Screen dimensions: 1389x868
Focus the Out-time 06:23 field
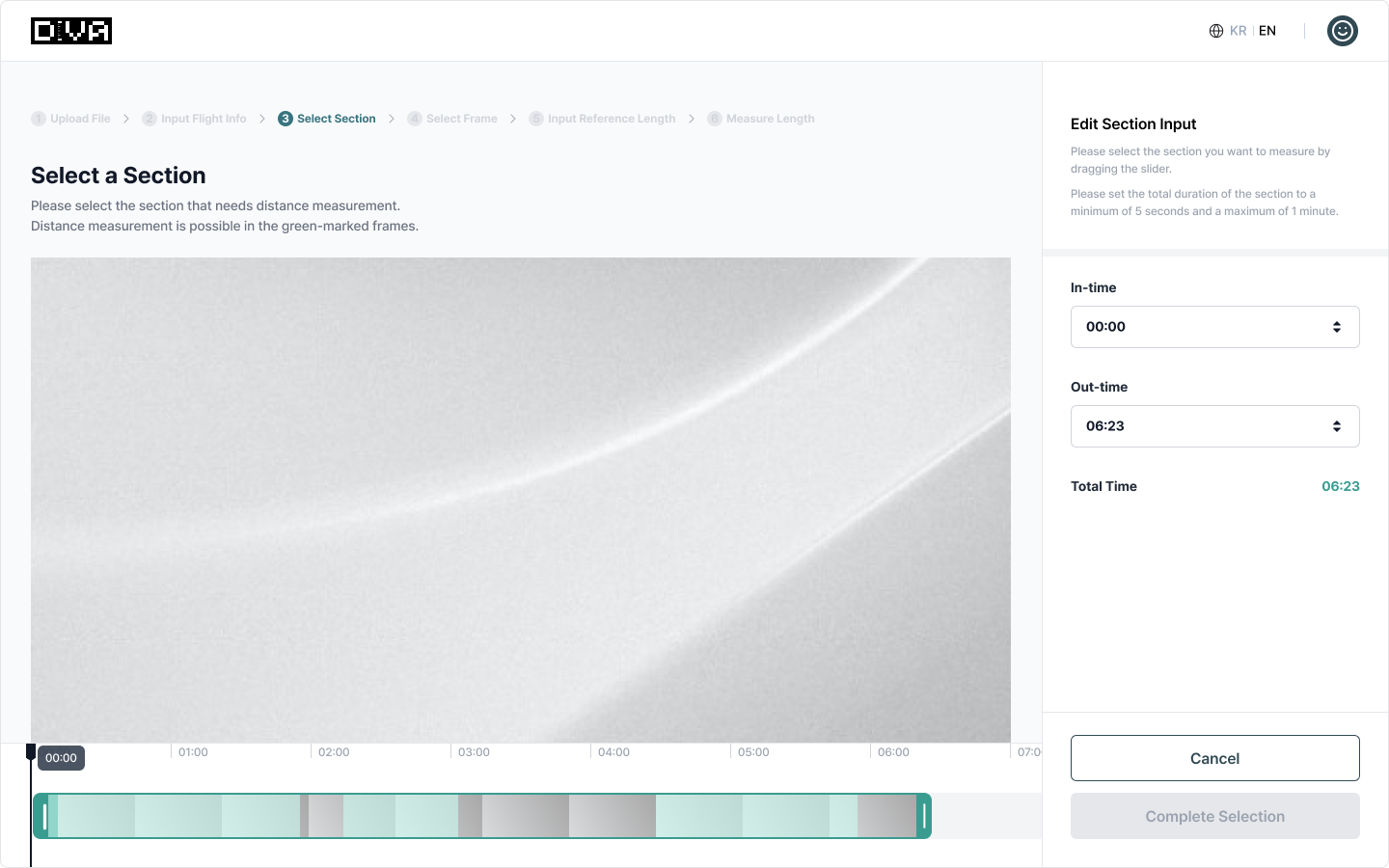click(x=1196, y=426)
